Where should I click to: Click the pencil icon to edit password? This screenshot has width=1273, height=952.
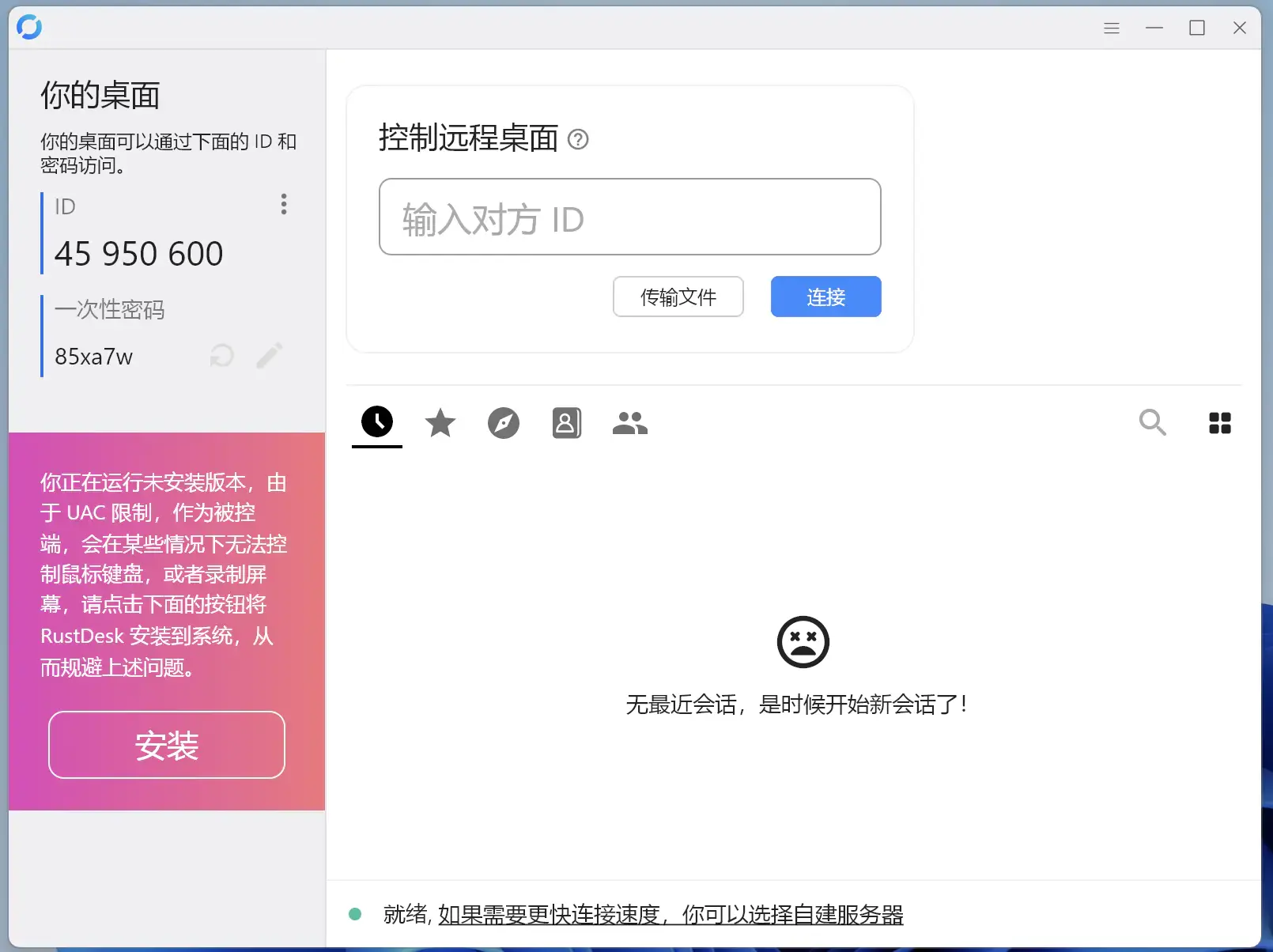coord(270,356)
